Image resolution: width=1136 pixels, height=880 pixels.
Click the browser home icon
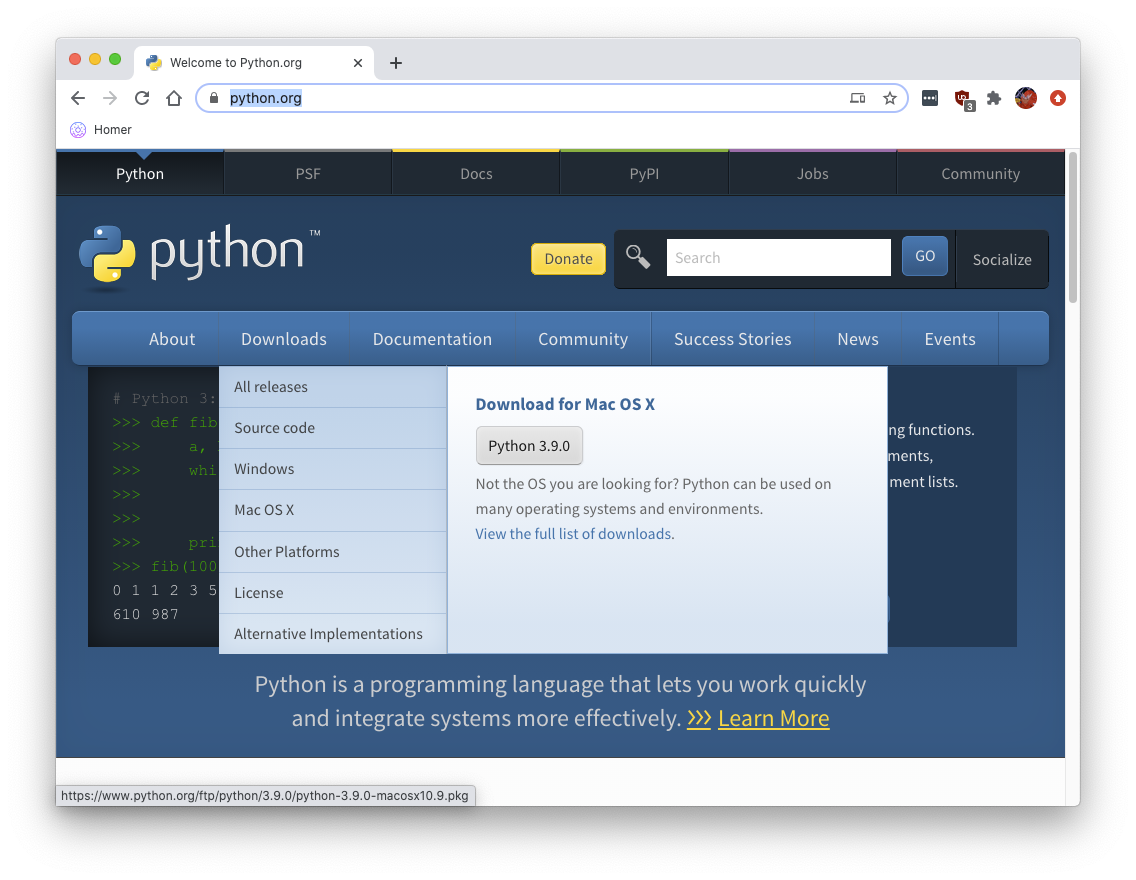tap(174, 98)
